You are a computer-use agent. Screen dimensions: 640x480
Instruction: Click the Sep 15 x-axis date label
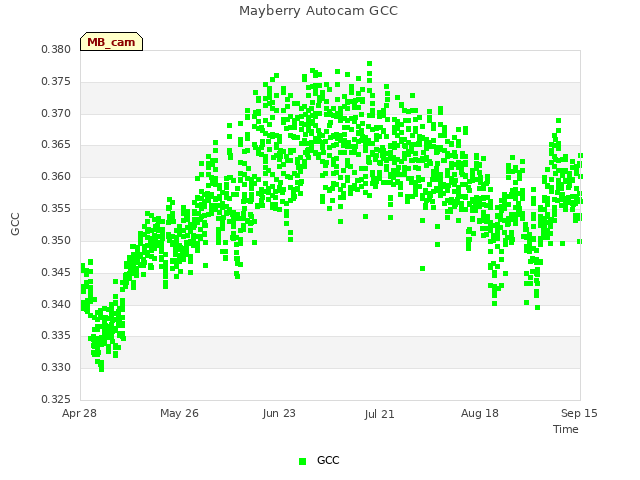[x=579, y=413]
